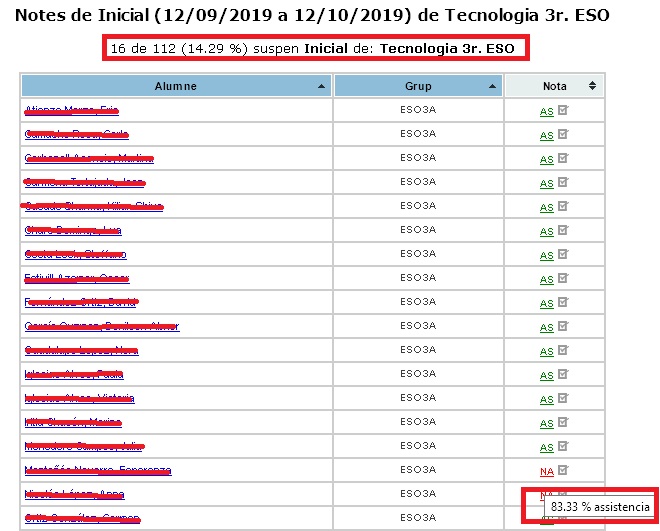Sort by Nota using the up-down arrows

tap(592, 86)
